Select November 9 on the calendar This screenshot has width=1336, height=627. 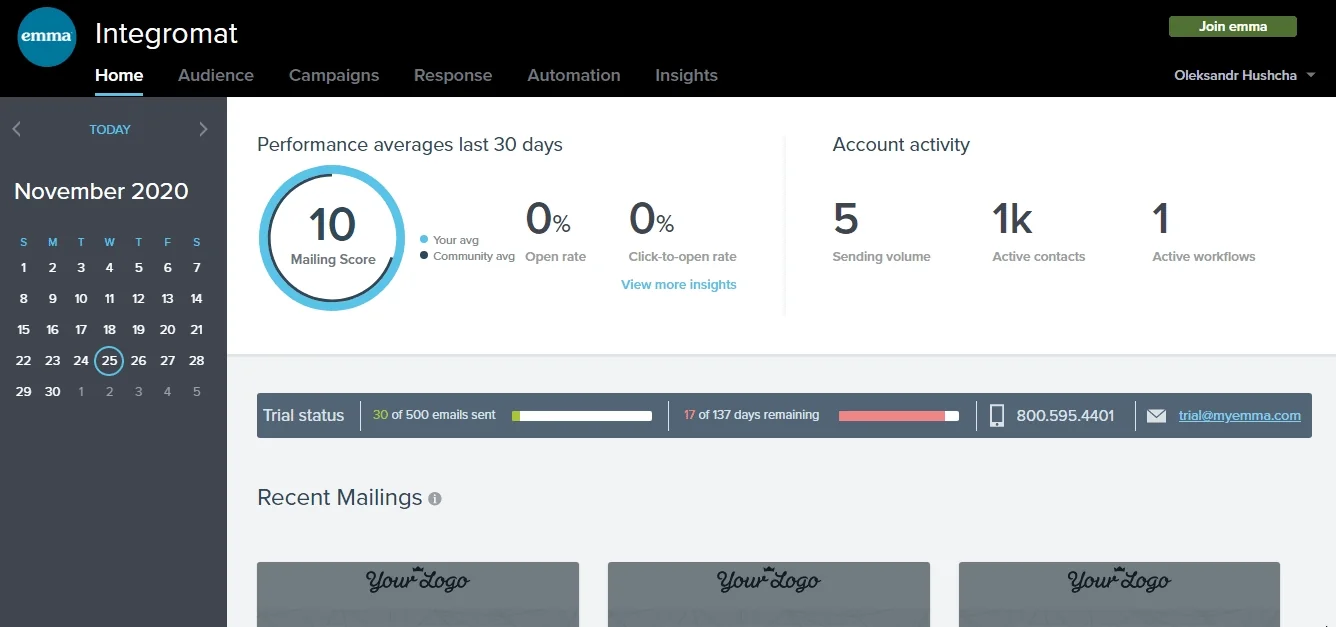coord(52,298)
